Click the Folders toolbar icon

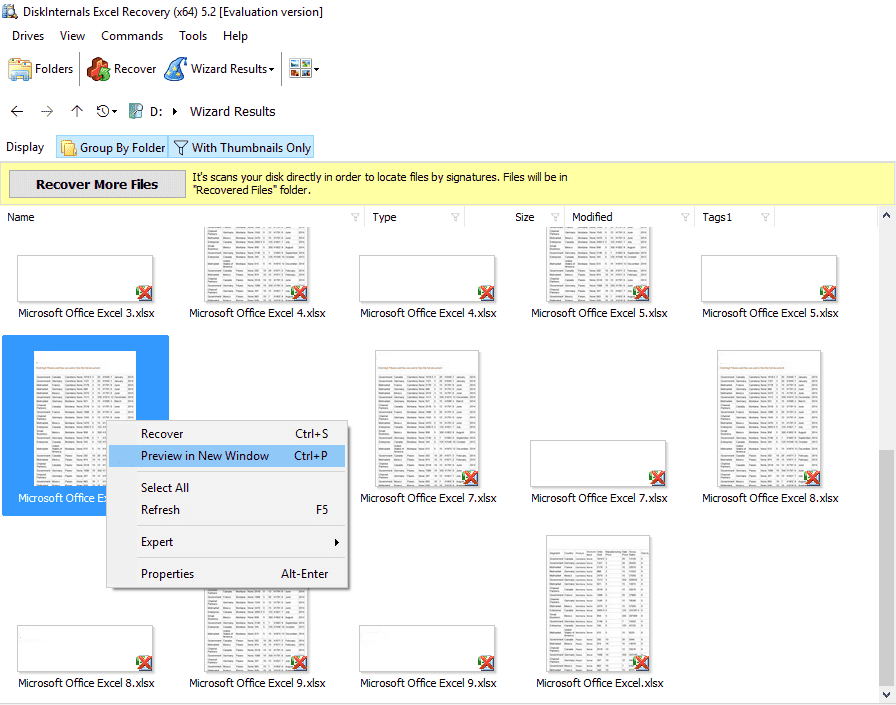[20, 69]
